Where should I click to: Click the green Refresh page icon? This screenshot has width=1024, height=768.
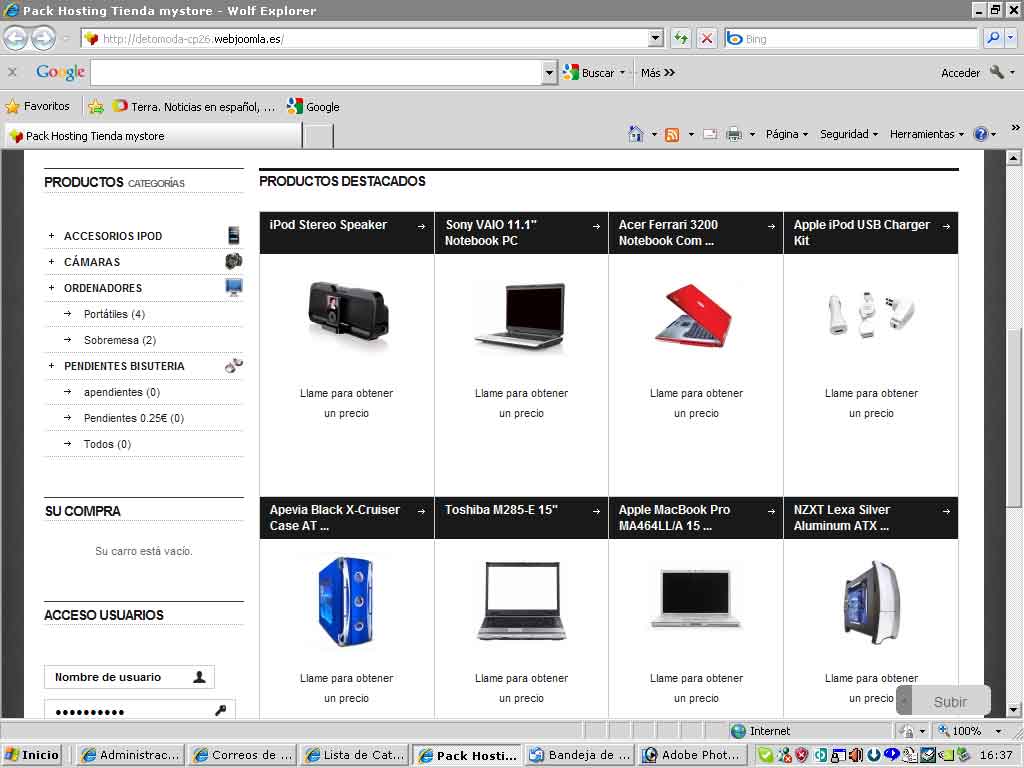681,39
